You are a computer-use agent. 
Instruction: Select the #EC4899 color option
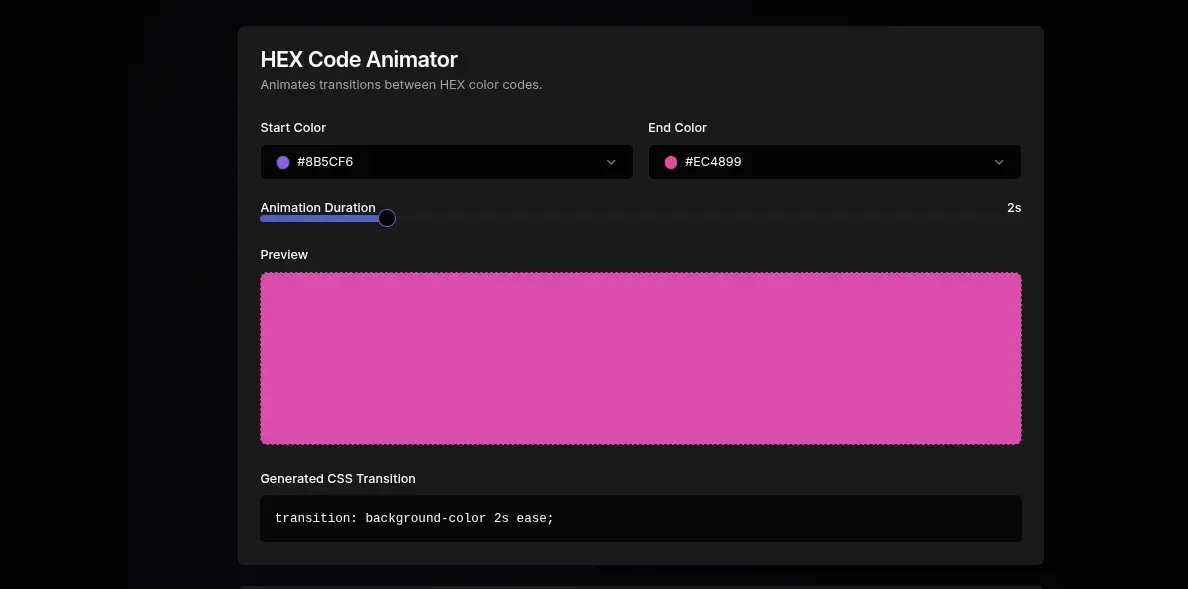click(x=711, y=161)
